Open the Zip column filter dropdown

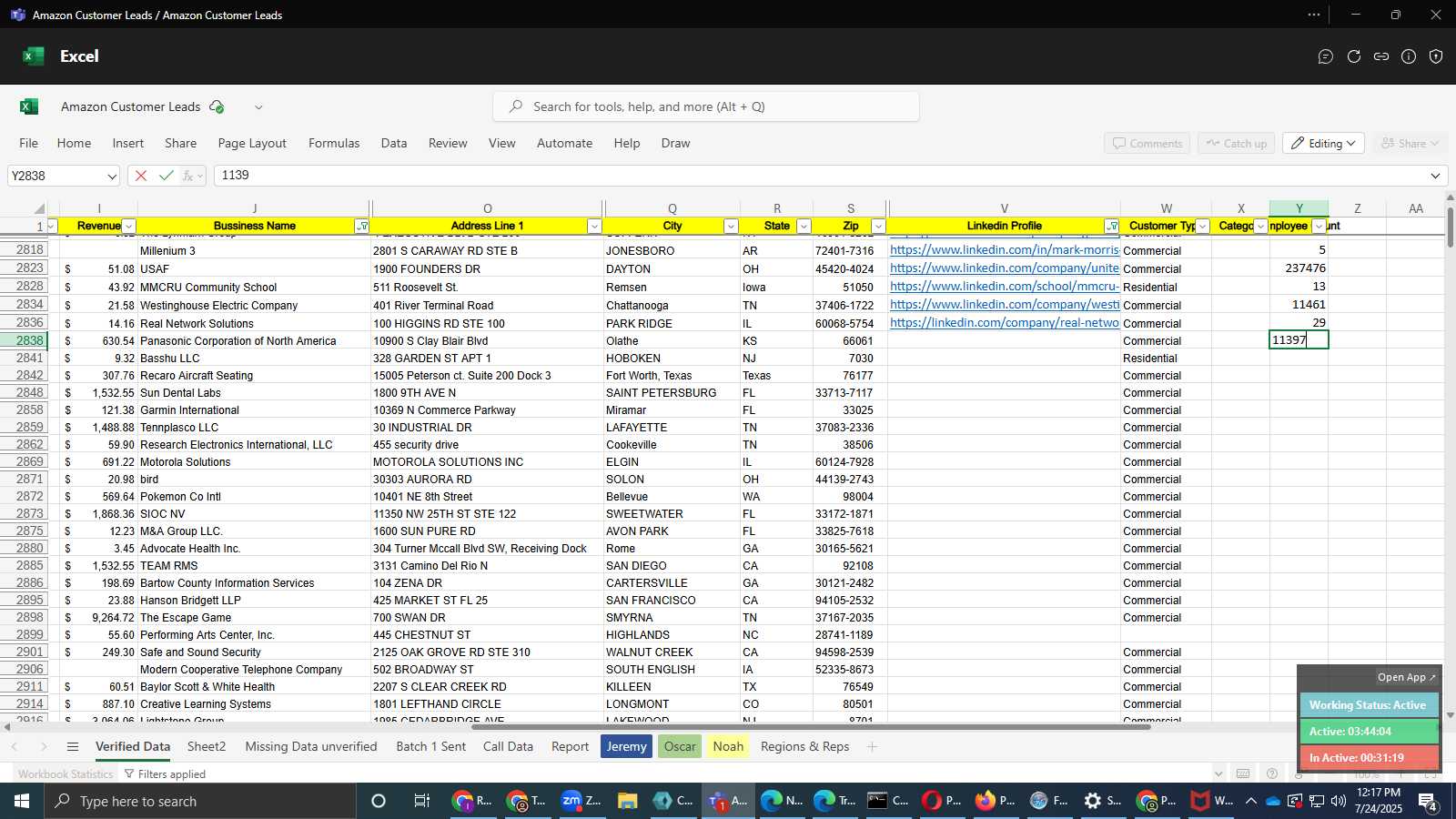(x=878, y=227)
